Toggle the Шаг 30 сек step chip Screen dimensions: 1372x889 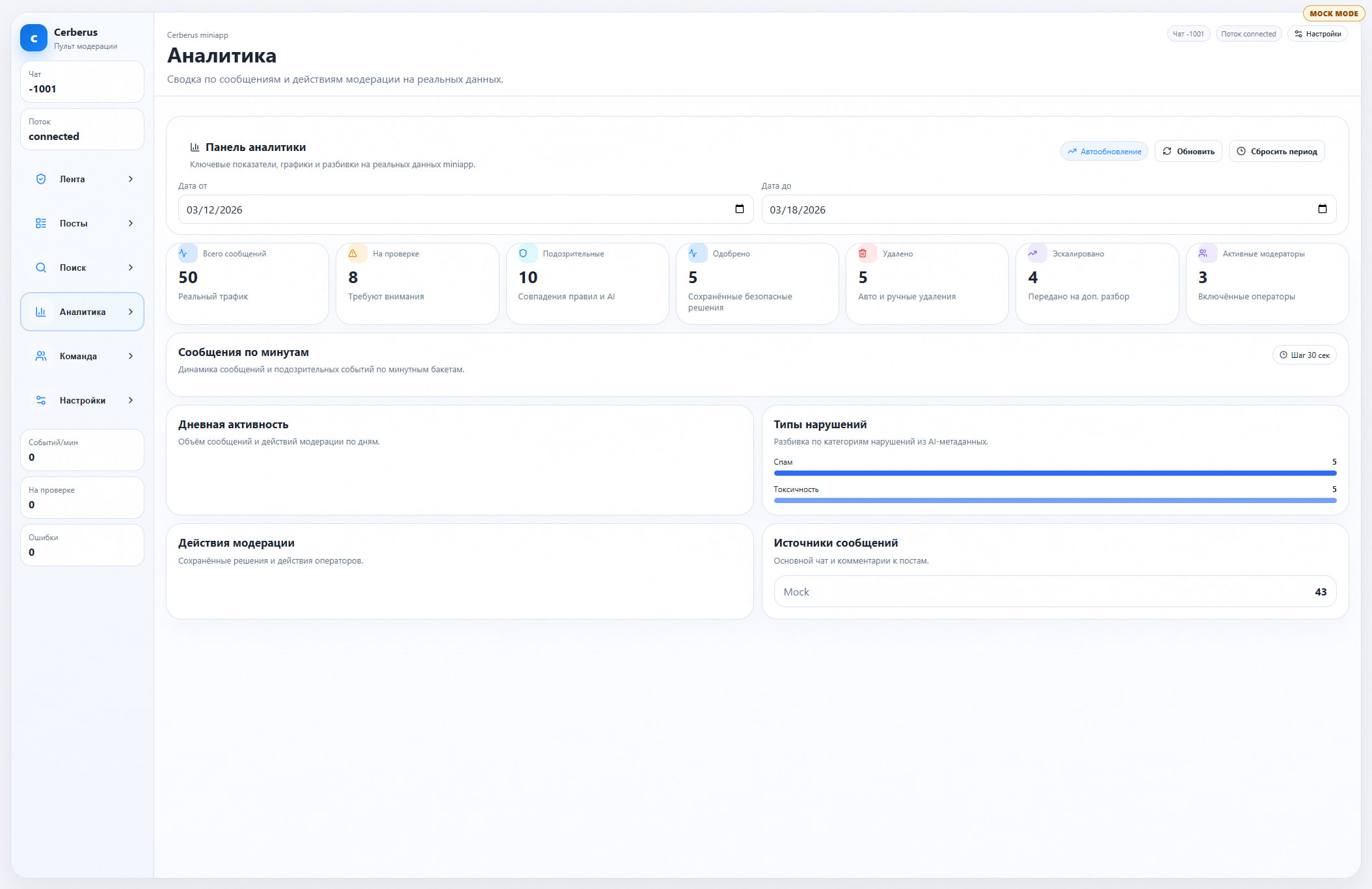pos(1304,355)
